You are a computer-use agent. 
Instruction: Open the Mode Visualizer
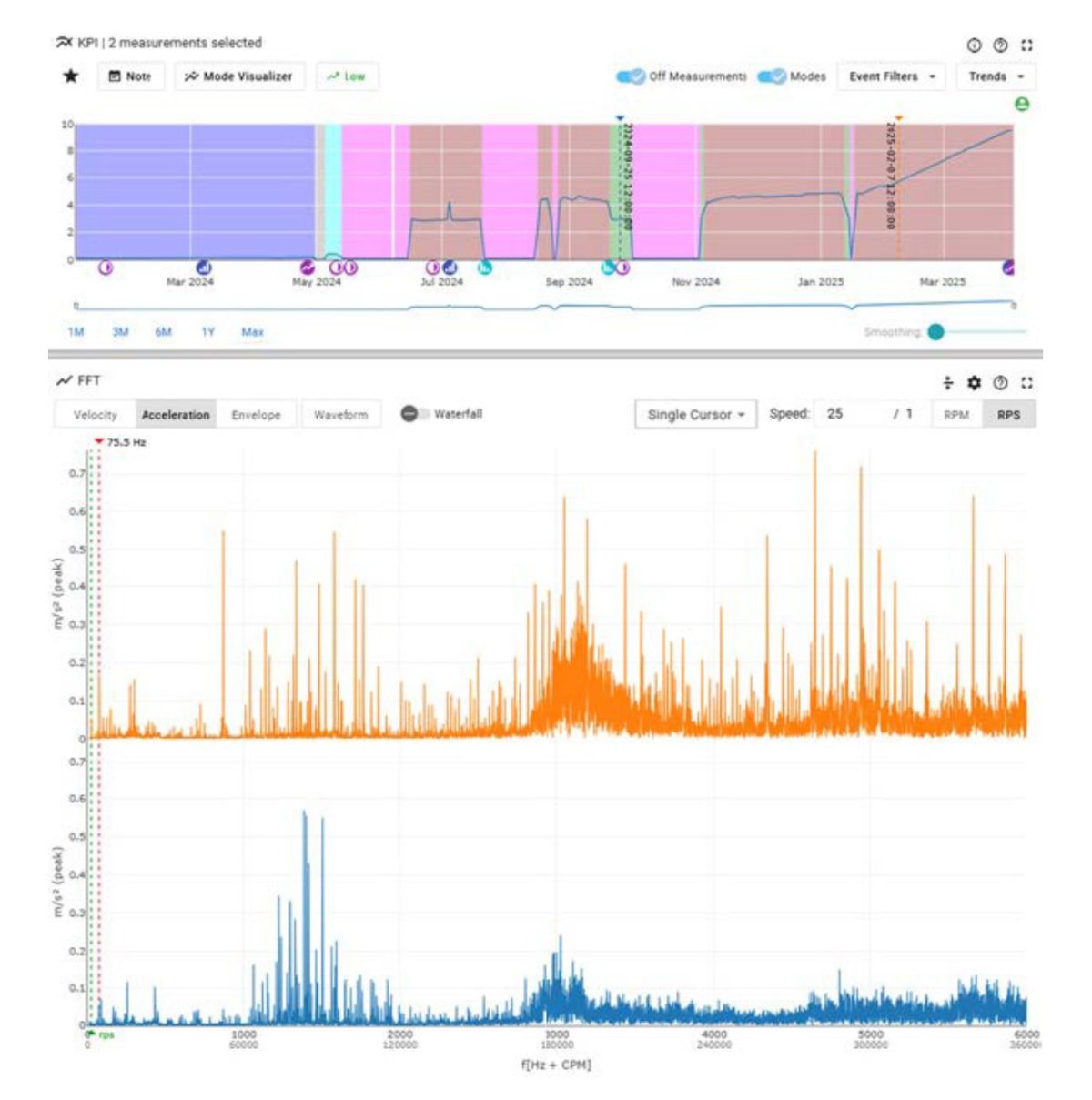coord(239,76)
